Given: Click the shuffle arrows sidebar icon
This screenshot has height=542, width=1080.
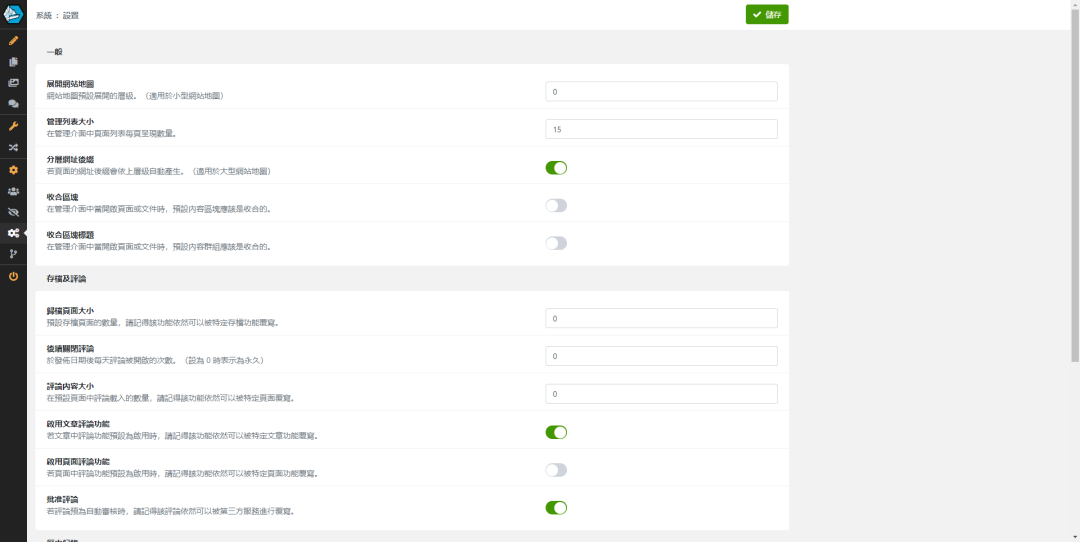Looking at the screenshot, I should (13, 147).
